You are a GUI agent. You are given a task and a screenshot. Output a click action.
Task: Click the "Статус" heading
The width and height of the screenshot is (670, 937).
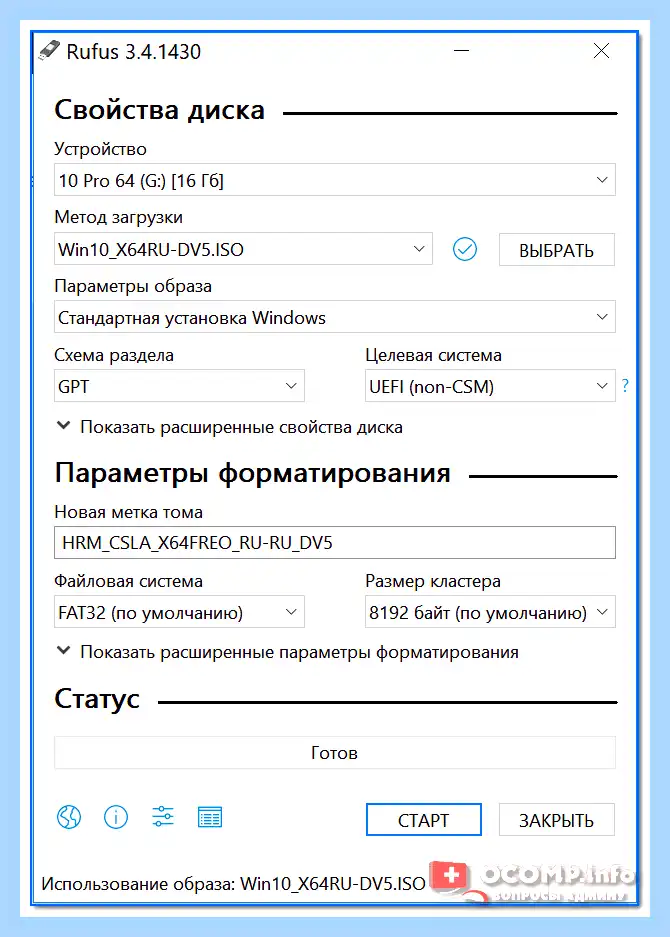(97, 699)
